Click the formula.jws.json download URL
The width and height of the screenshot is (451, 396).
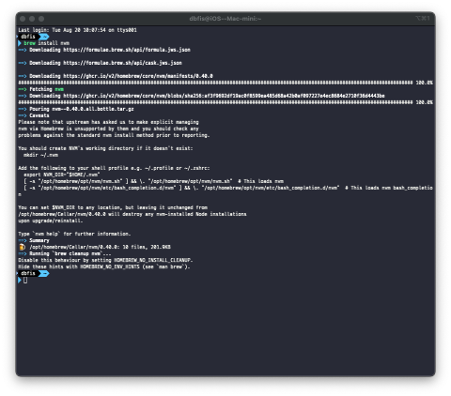[127, 50]
